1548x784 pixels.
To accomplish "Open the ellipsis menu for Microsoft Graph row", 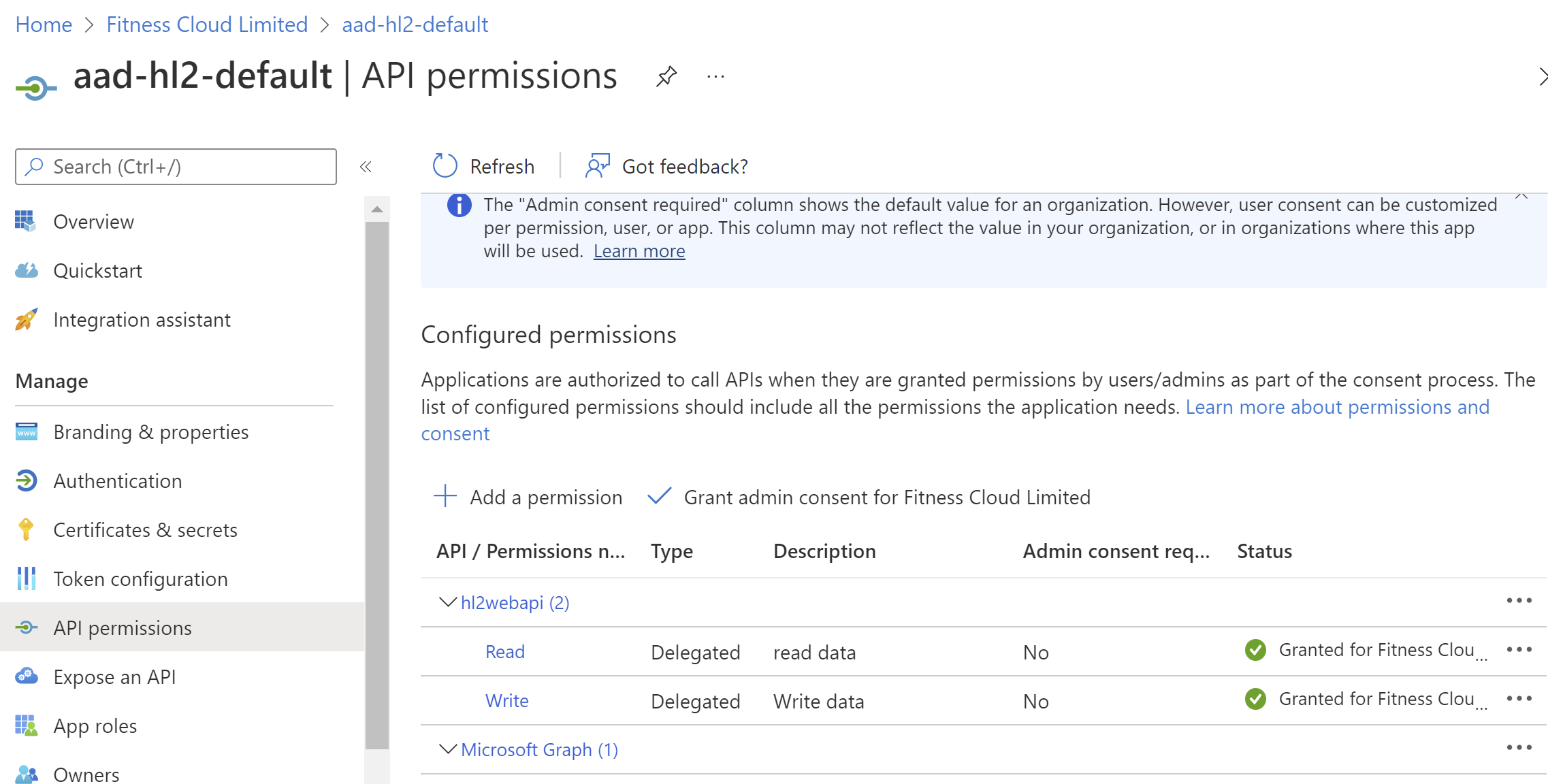I will point(1519,748).
